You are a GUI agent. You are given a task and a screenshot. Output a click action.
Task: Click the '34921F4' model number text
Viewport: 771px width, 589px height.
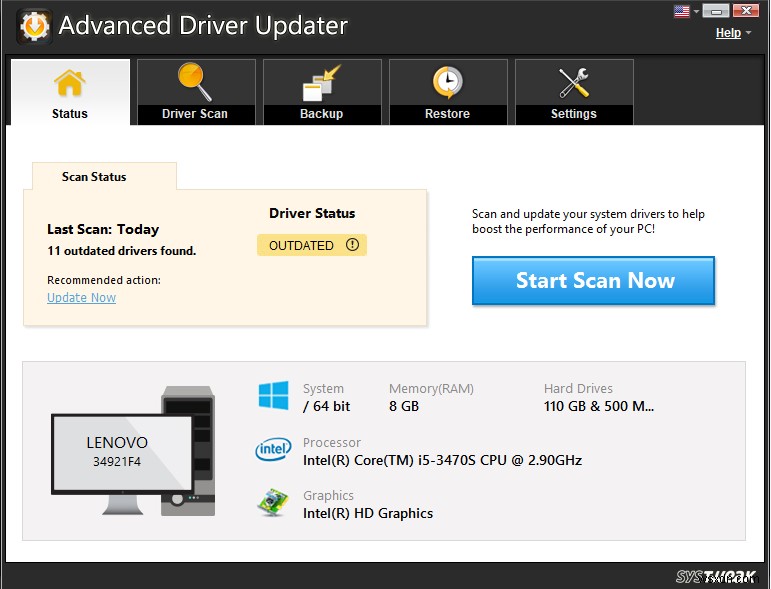click(x=117, y=462)
